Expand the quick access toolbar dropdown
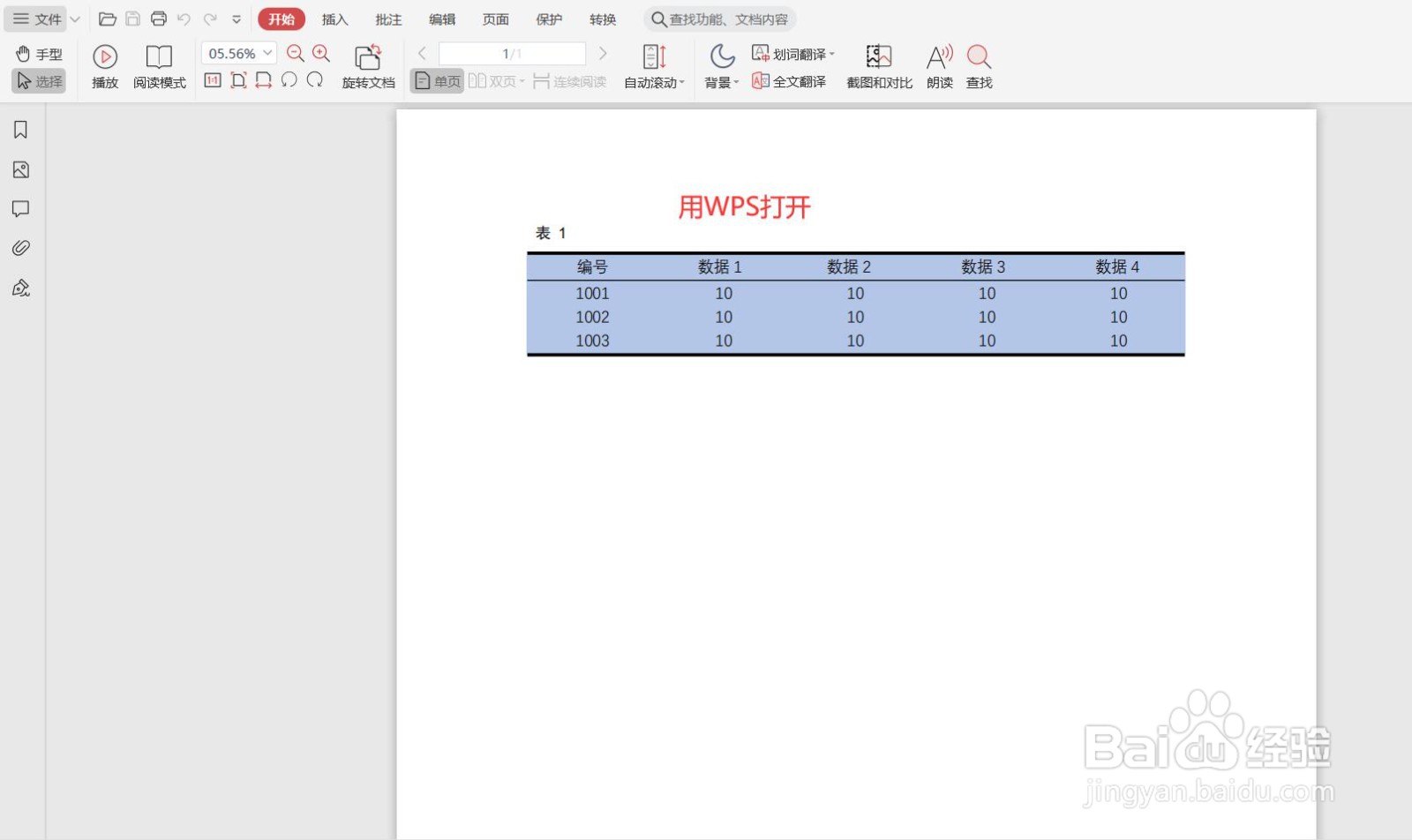1412x840 pixels. (x=237, y=19)
